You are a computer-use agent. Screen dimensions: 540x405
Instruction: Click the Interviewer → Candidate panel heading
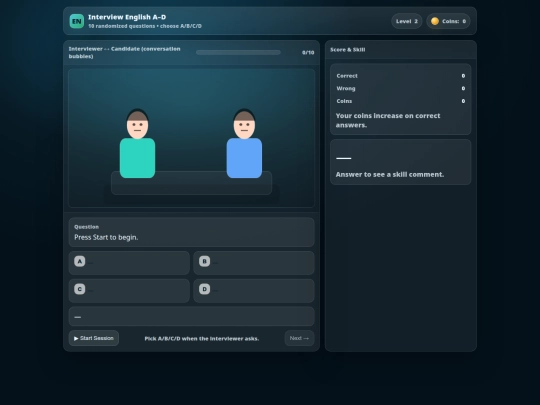[124, 52]
